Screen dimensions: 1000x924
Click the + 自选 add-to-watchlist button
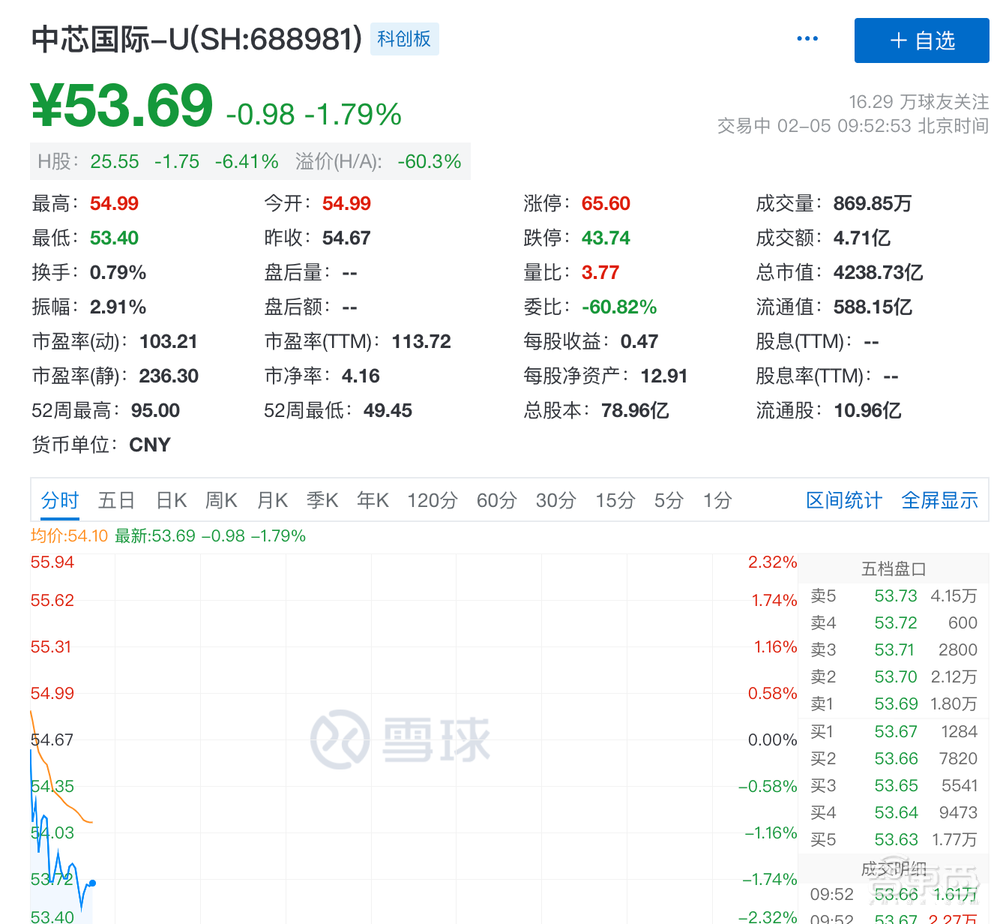coord(921,41)
